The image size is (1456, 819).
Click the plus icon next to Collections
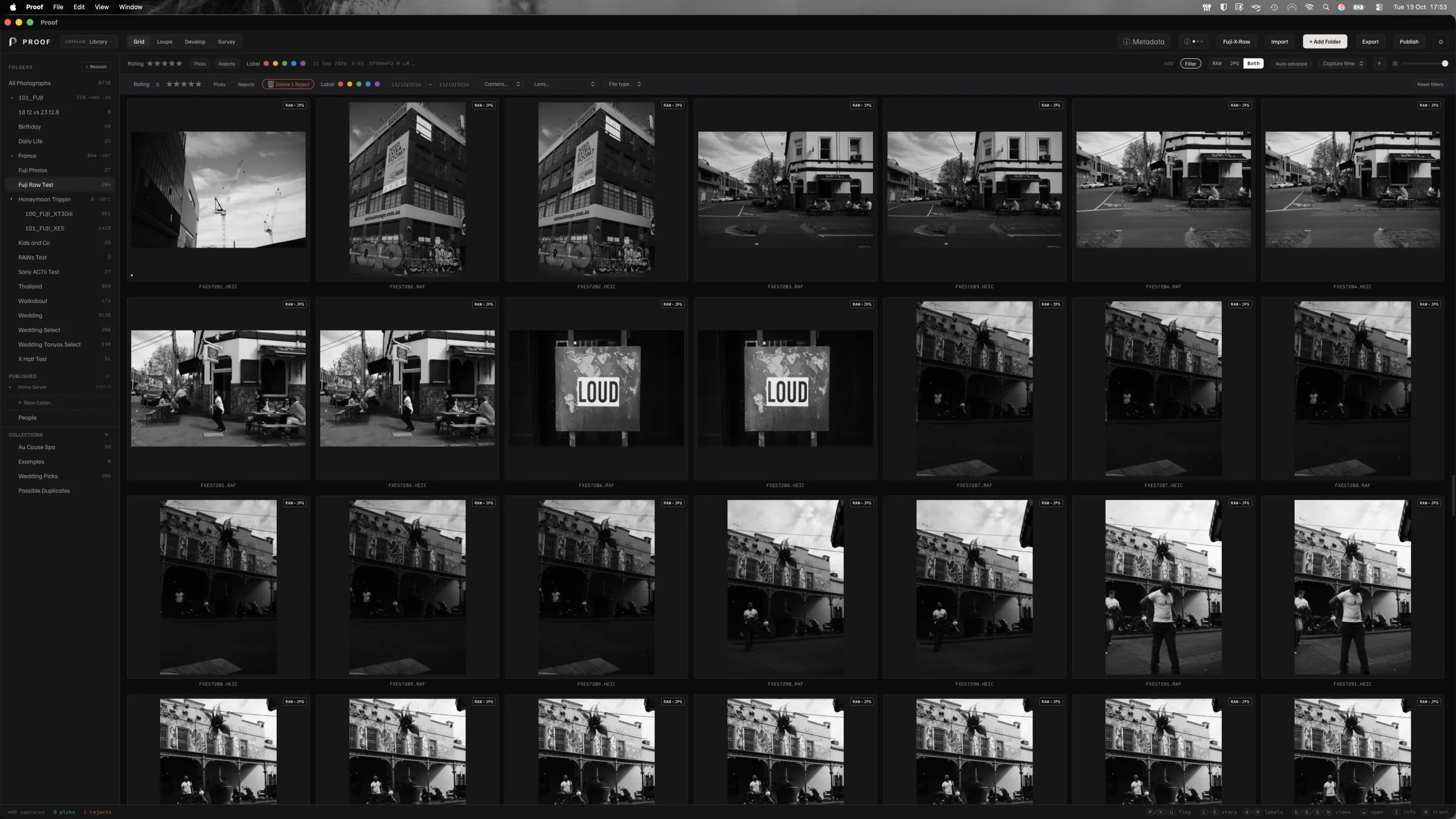tap(106, 434)
